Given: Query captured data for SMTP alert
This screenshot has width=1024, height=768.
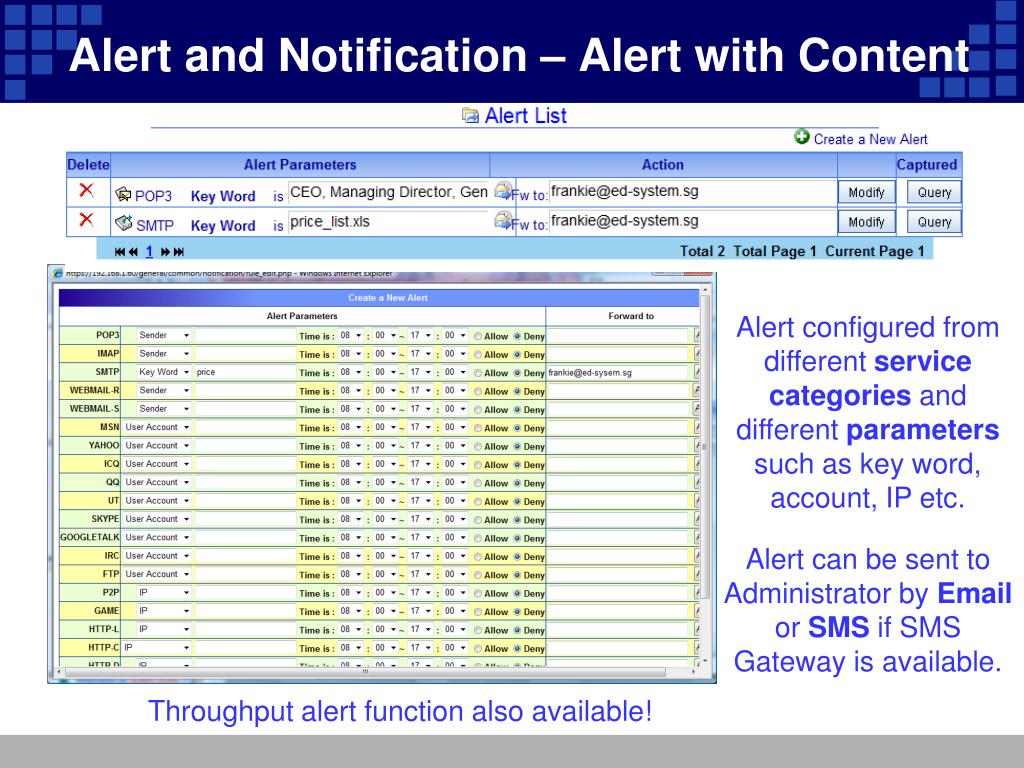Looking at the screenshot, I should tap(934, 222).
